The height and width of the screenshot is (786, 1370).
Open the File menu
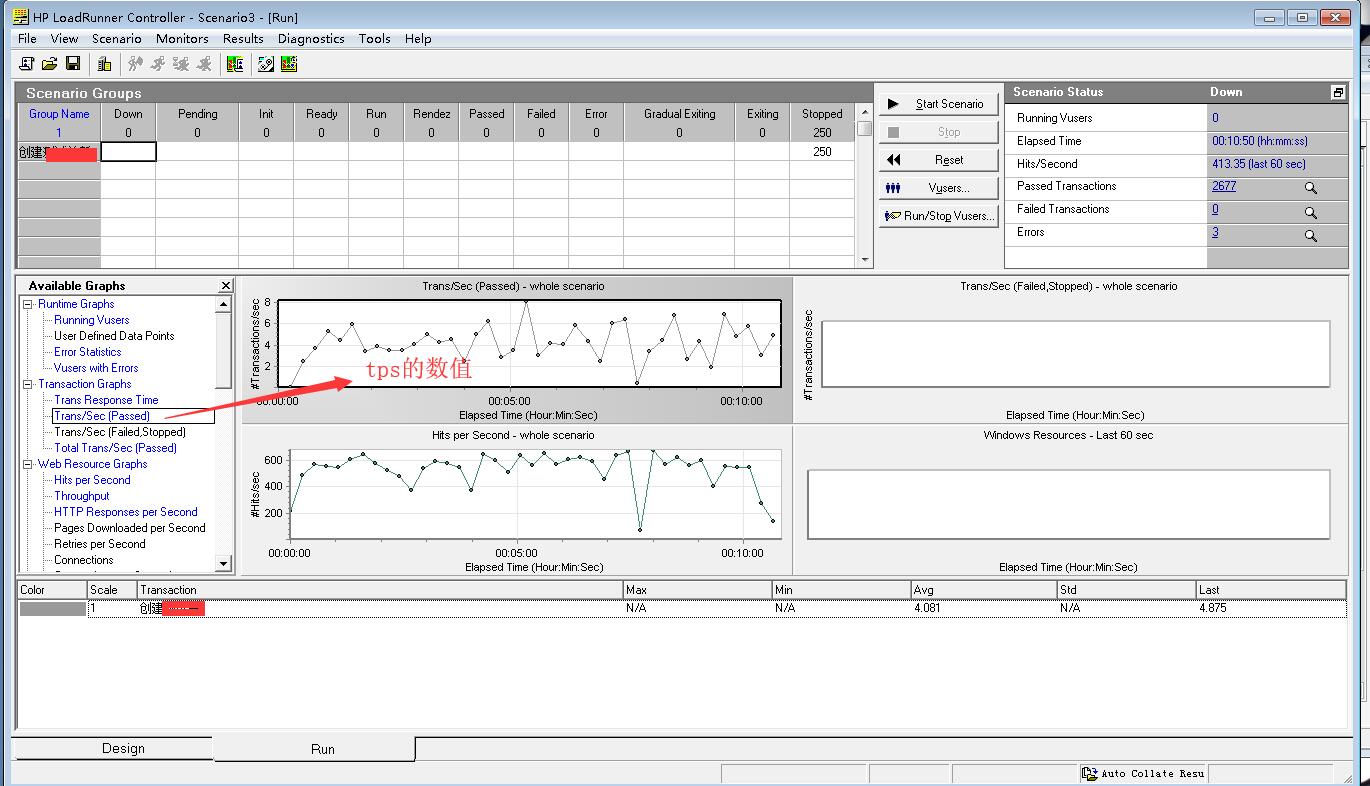click(27, 39)
